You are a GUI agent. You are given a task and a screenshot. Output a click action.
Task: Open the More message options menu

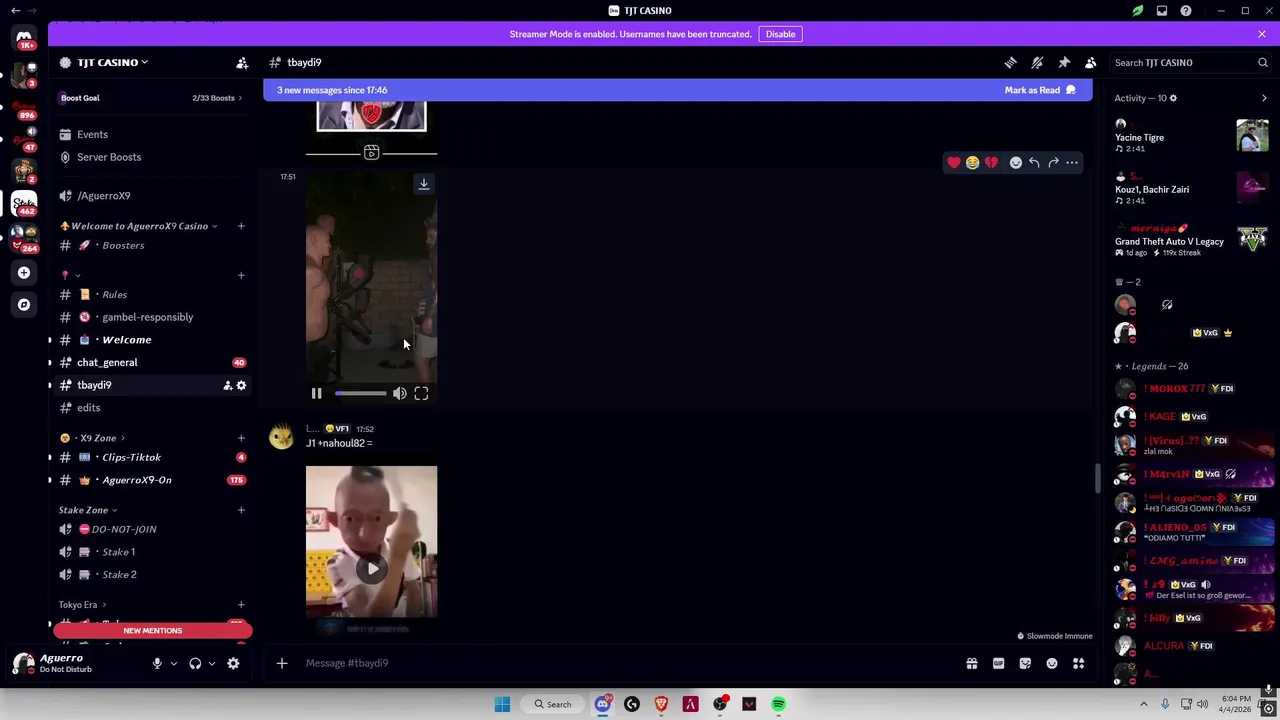pyautogui.click(x=1072, y=162)
